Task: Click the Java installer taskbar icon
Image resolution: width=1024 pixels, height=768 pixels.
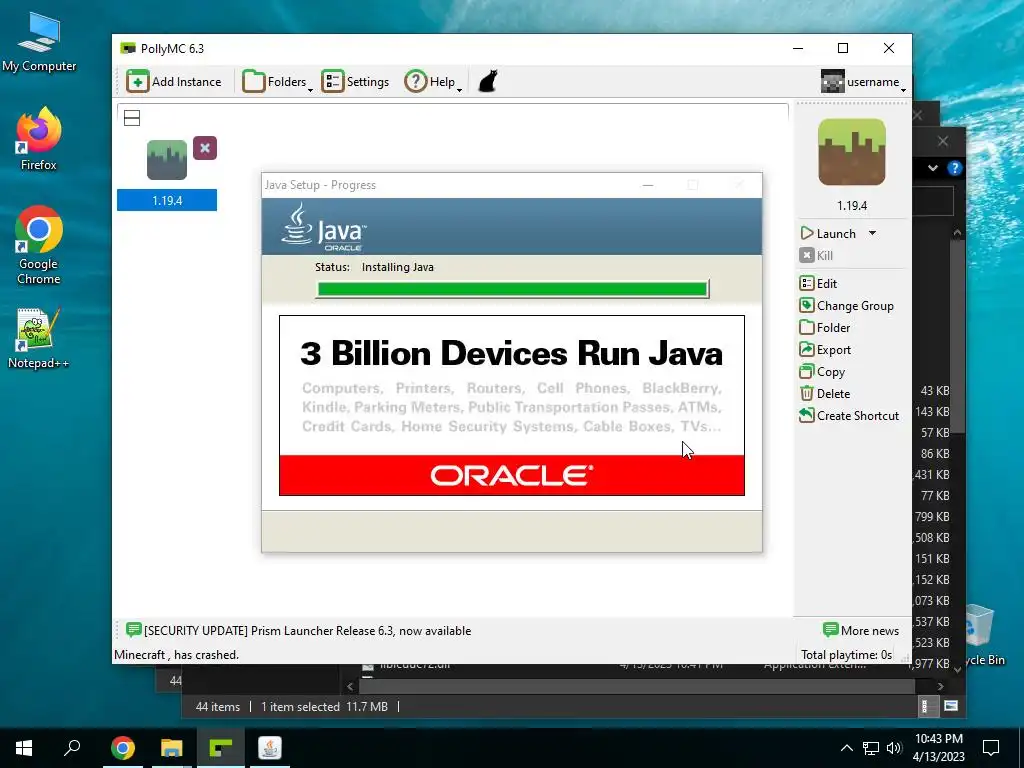Action: coord(270,748)
